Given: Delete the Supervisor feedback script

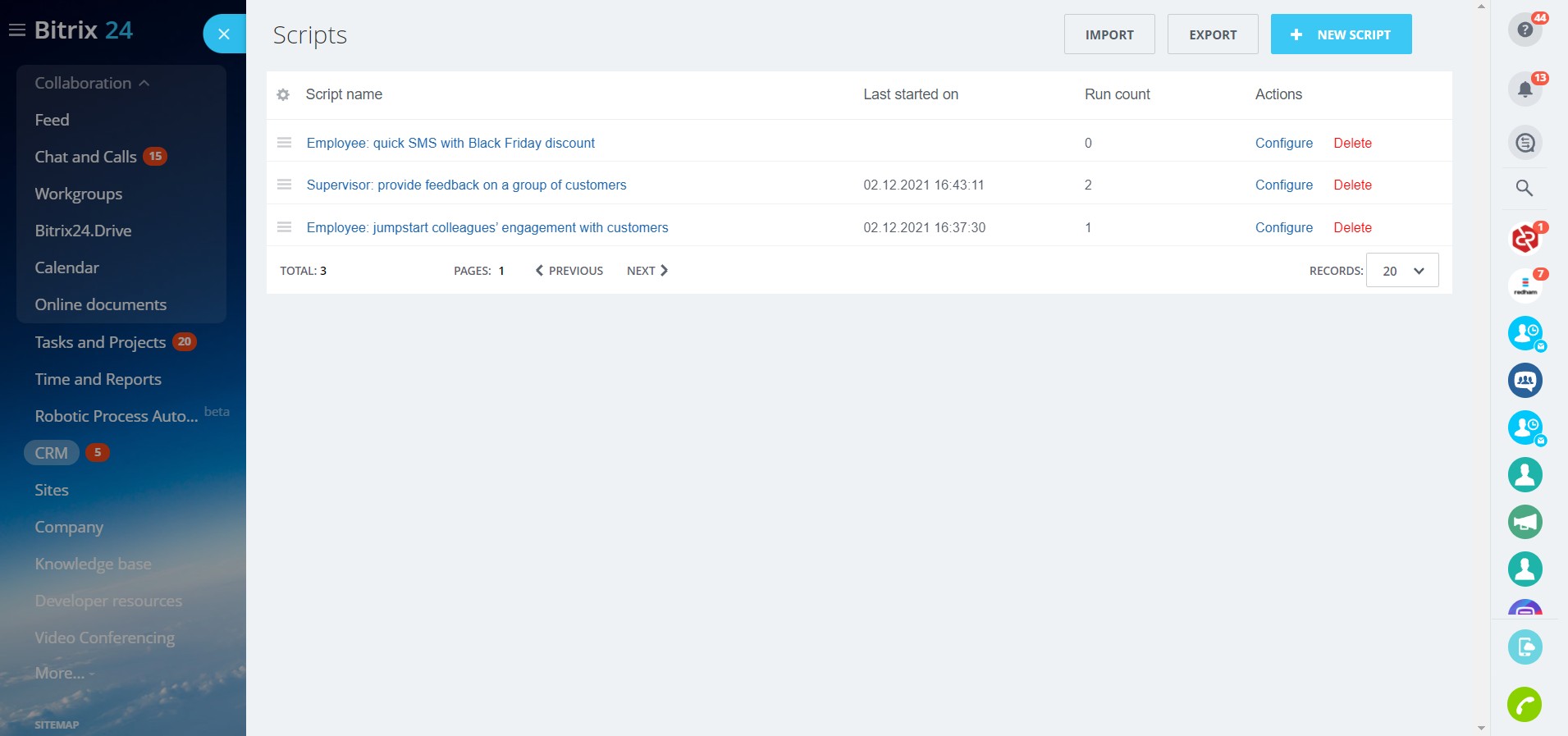Looking at the screenshot, I should pyautogui.click(x=1352, y=185).
